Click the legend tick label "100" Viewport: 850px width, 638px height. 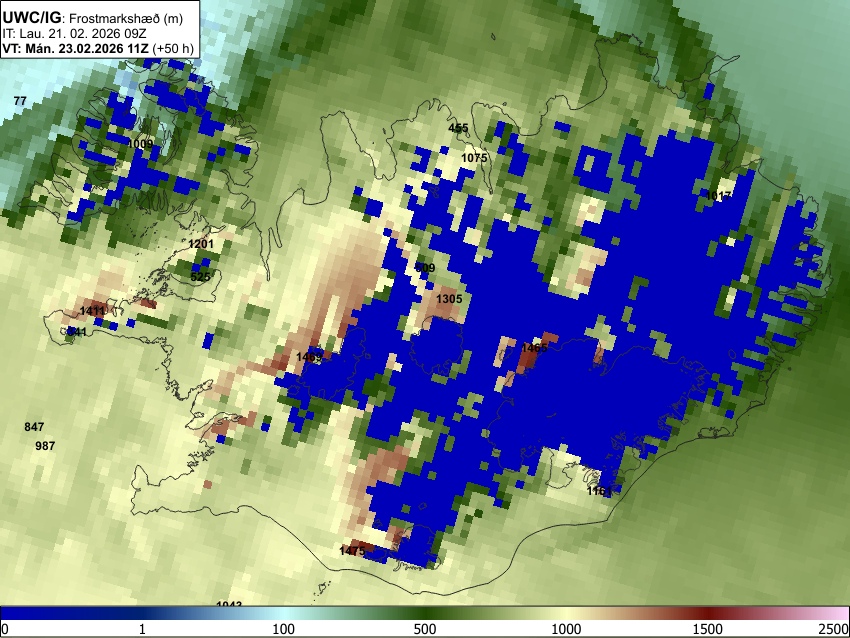(284, 629)
